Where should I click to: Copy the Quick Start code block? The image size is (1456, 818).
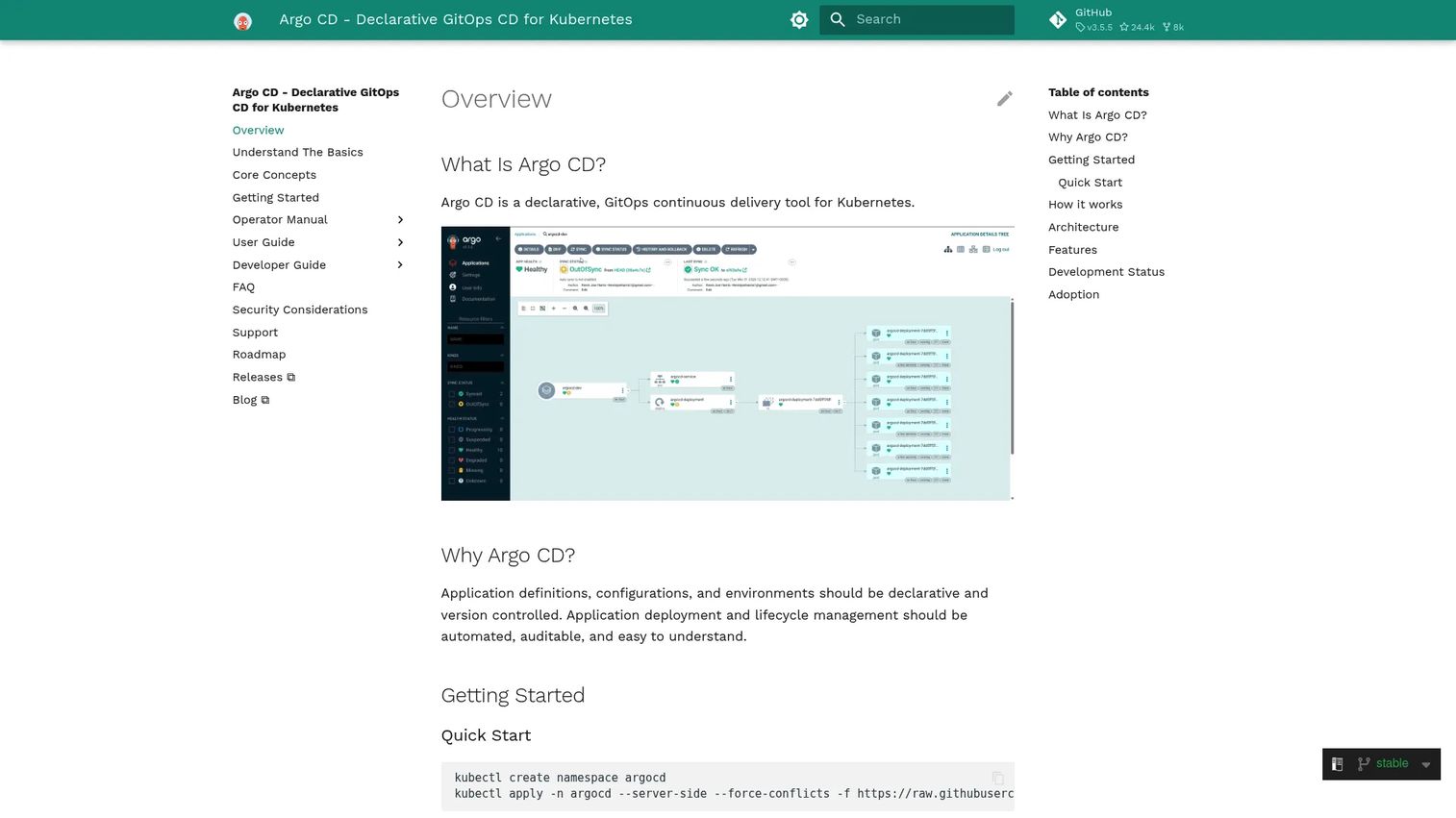[997, 778]
